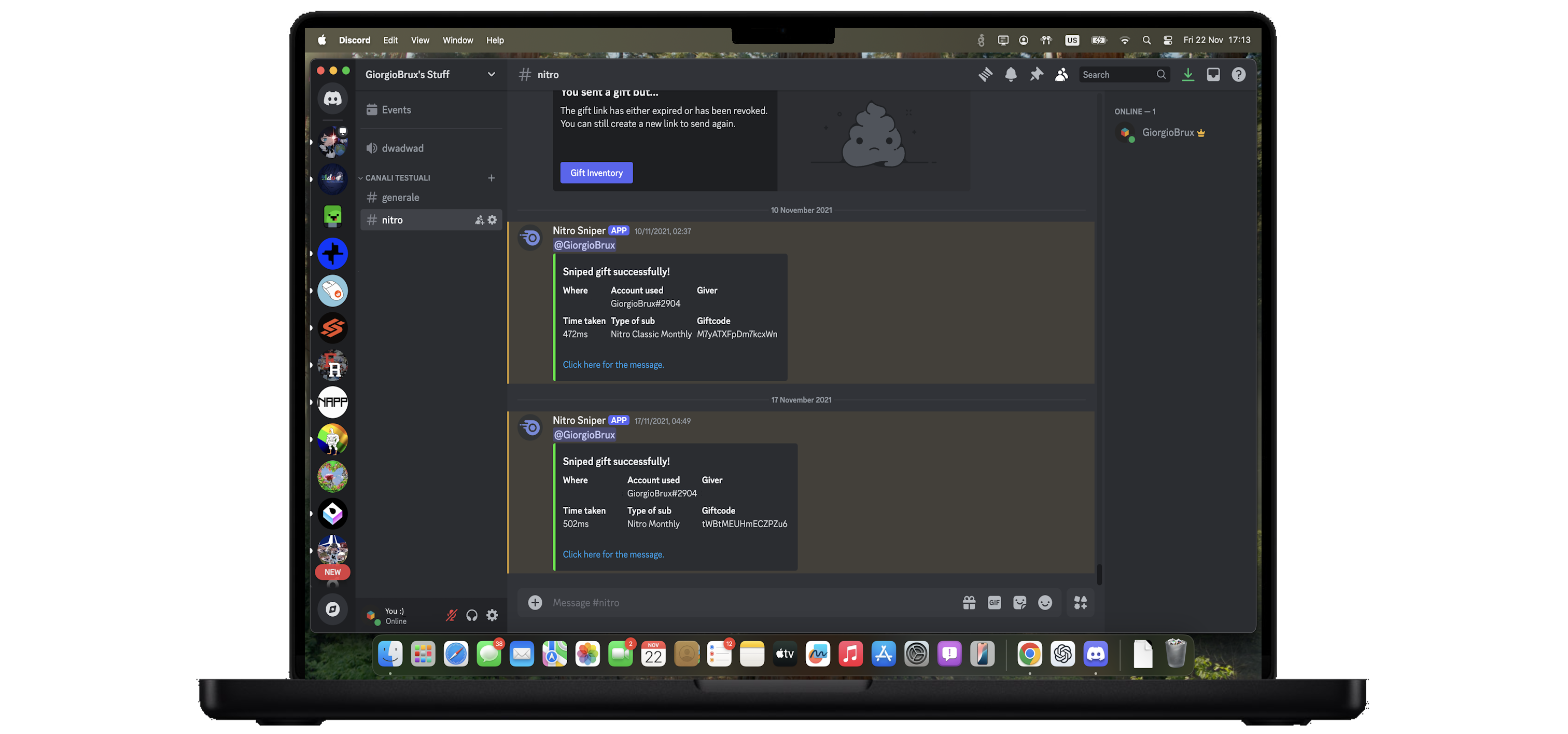Toggle deafen headphones in user panel
The height and width of the screenshot is (734, 1568).
pyautogui.click(x=472, y=615)
